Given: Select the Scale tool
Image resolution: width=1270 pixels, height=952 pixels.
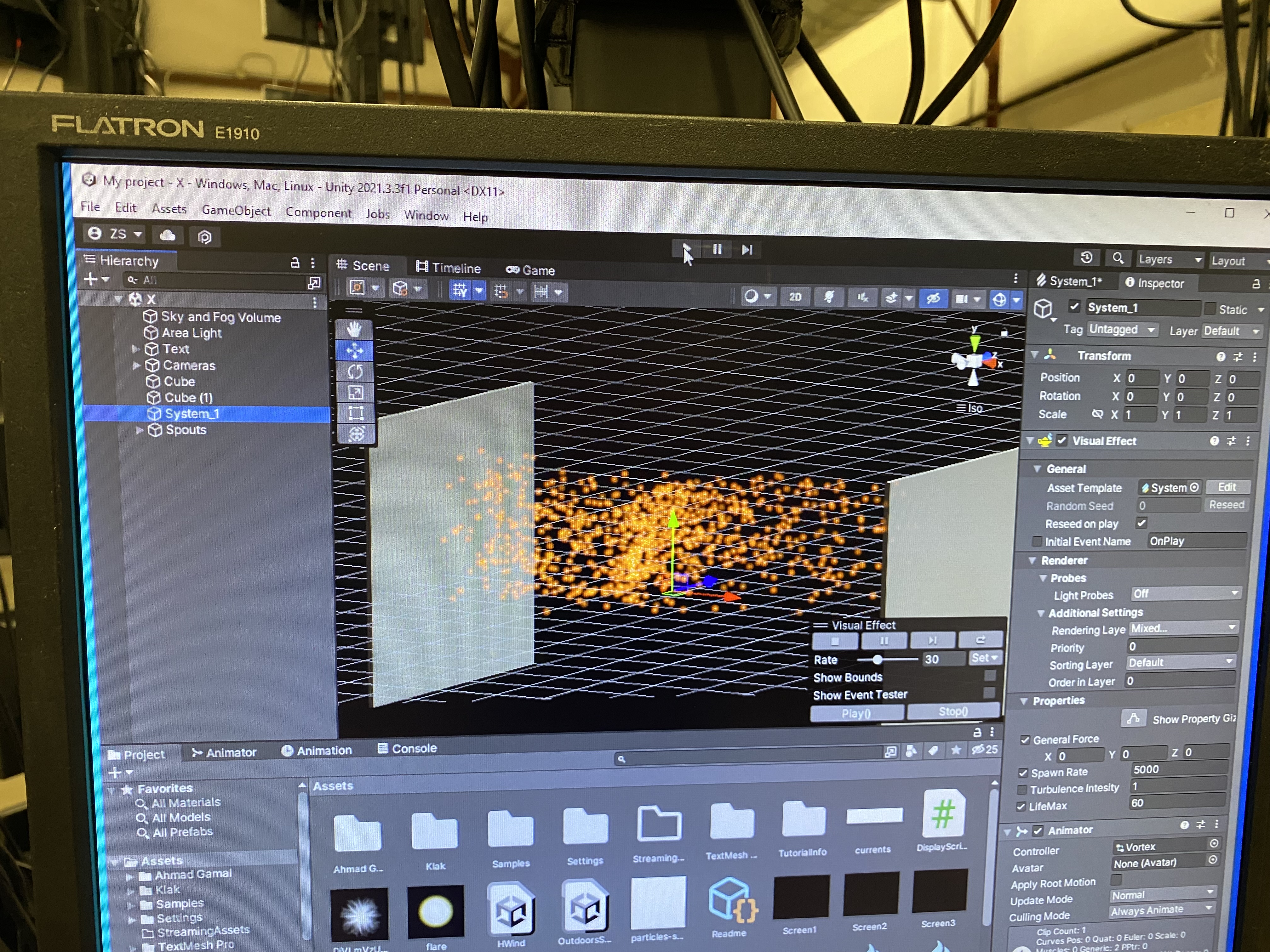Looking at the screenshot, I should click(x=355, y=393).
